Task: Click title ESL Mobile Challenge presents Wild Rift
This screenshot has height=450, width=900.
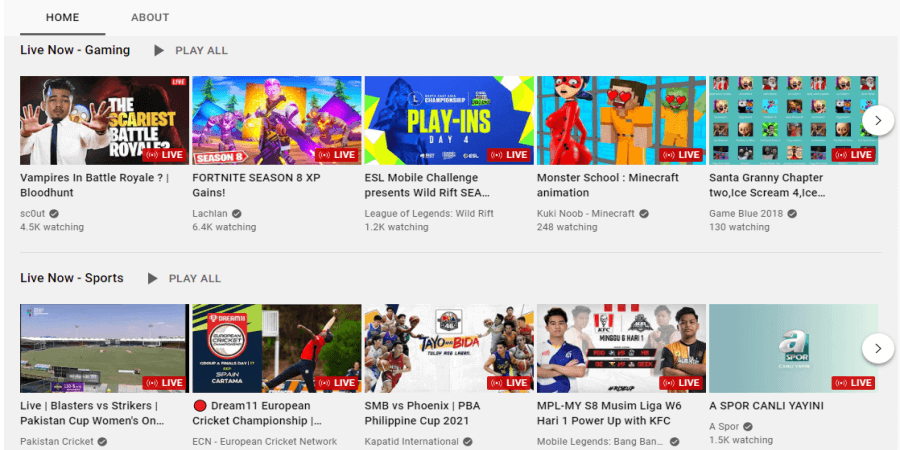Action: pos(427,185)
